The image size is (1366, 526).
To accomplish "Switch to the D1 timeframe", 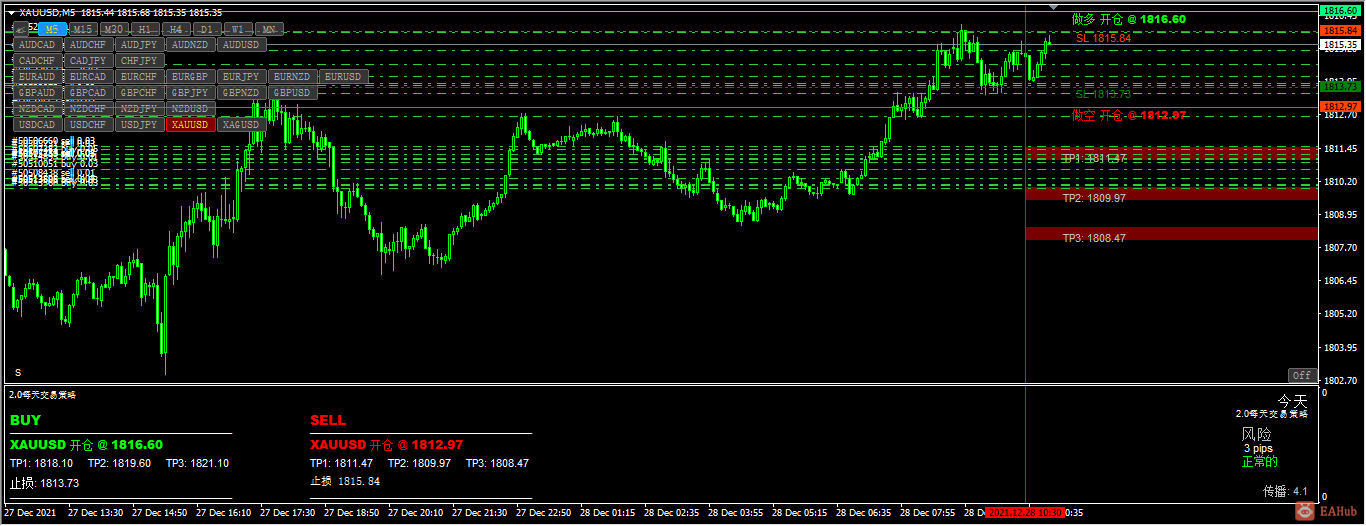I will 206,28.
